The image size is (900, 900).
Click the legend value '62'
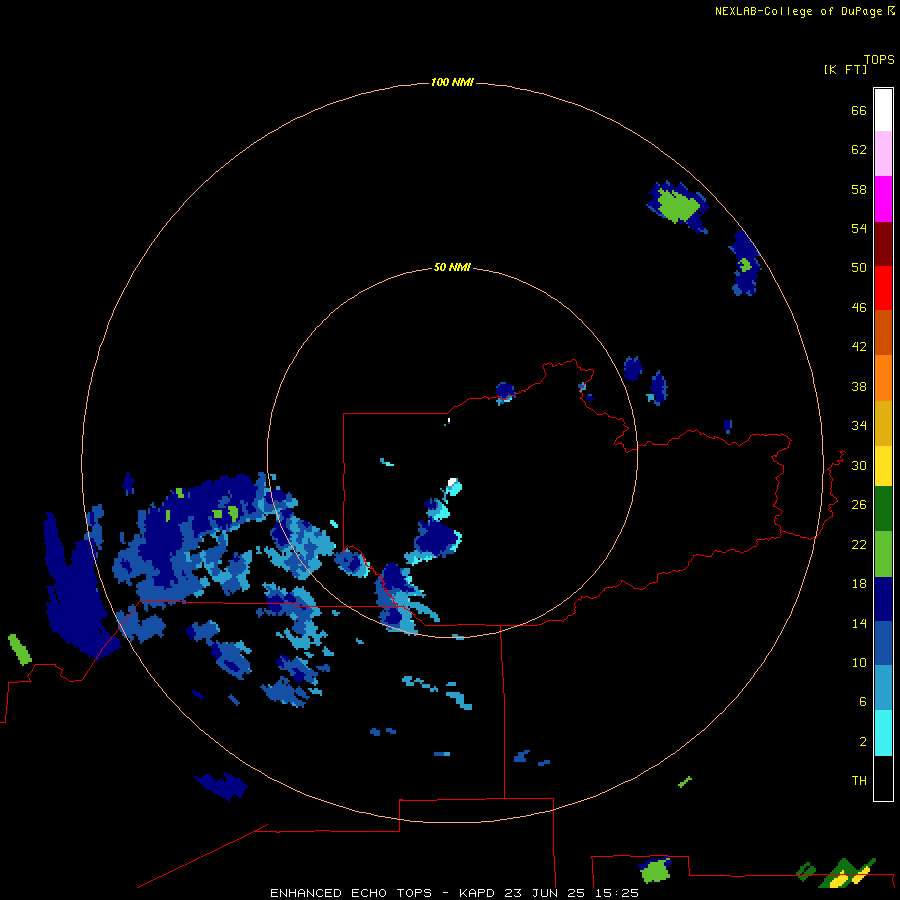(859, 150)
